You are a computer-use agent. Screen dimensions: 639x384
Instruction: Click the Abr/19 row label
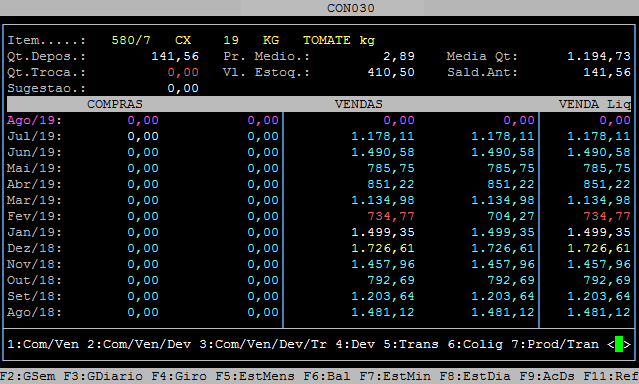tap(34, 184)
